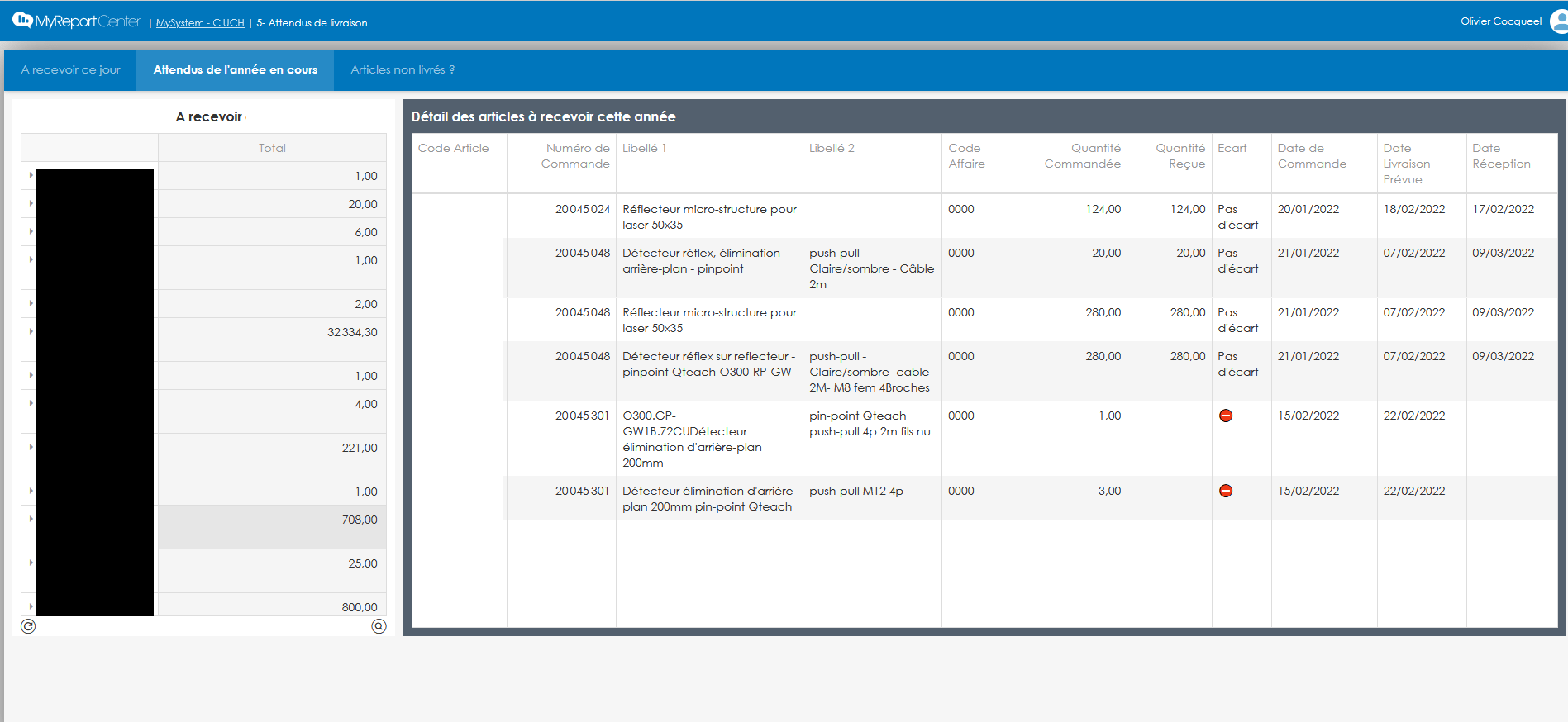Expand the row with total 32 334,30

pyautogui.click(x=31, y=332)
